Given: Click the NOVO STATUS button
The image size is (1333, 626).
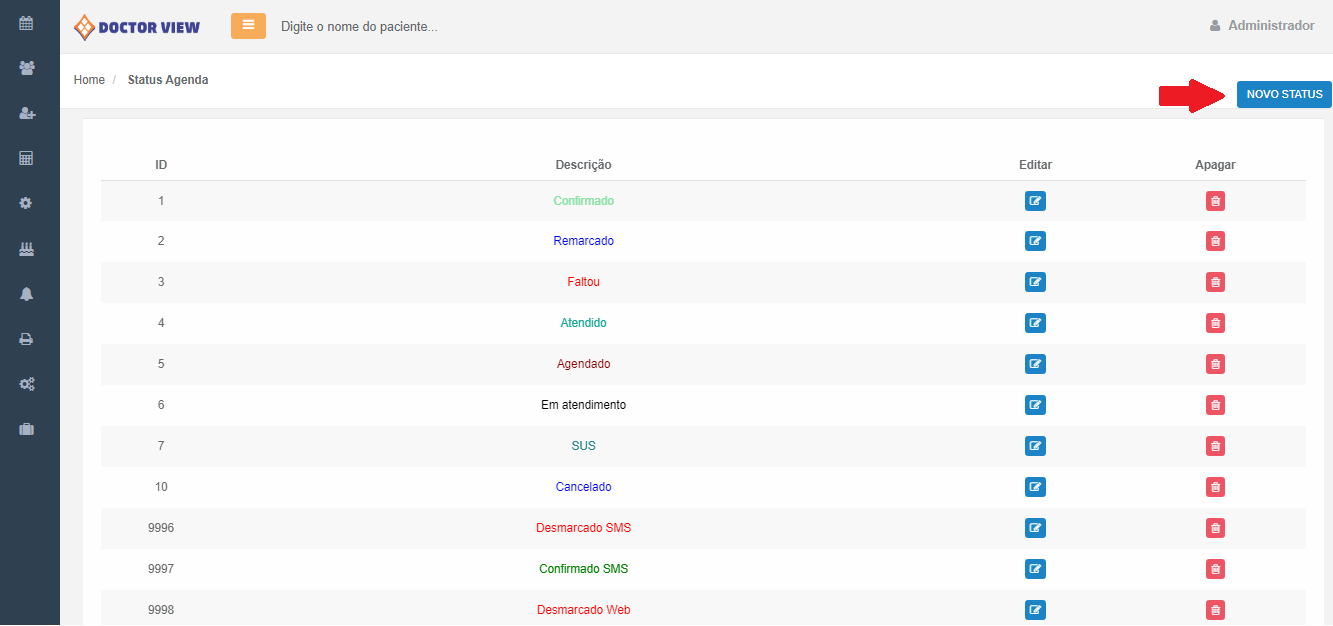Looking at the screenshot, I should click(1284, 94).
